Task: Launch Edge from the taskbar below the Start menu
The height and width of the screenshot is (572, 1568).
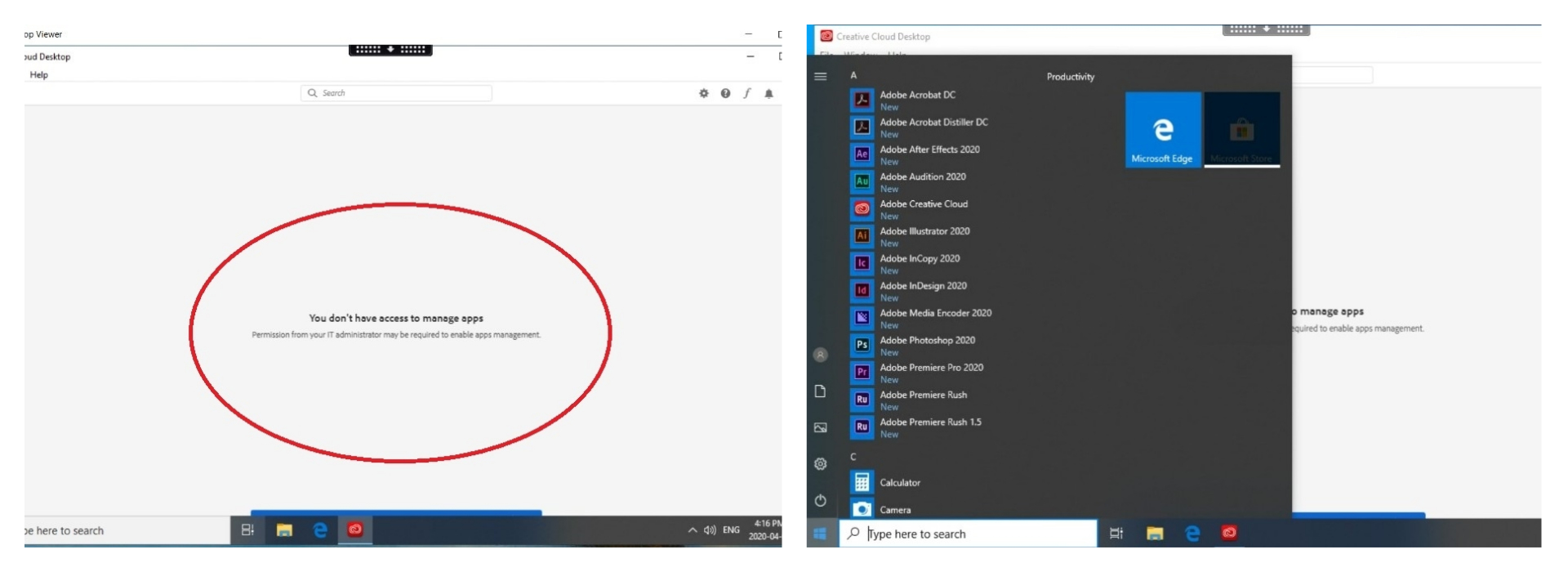Action: (x=1192, y=534)
